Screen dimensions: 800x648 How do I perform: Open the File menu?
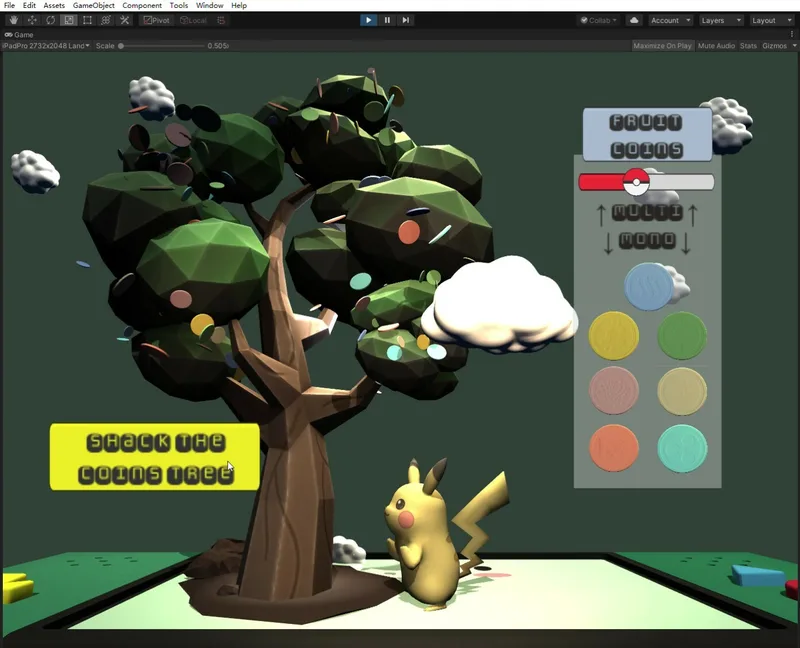pyautogui.click(x=9, y=5)
